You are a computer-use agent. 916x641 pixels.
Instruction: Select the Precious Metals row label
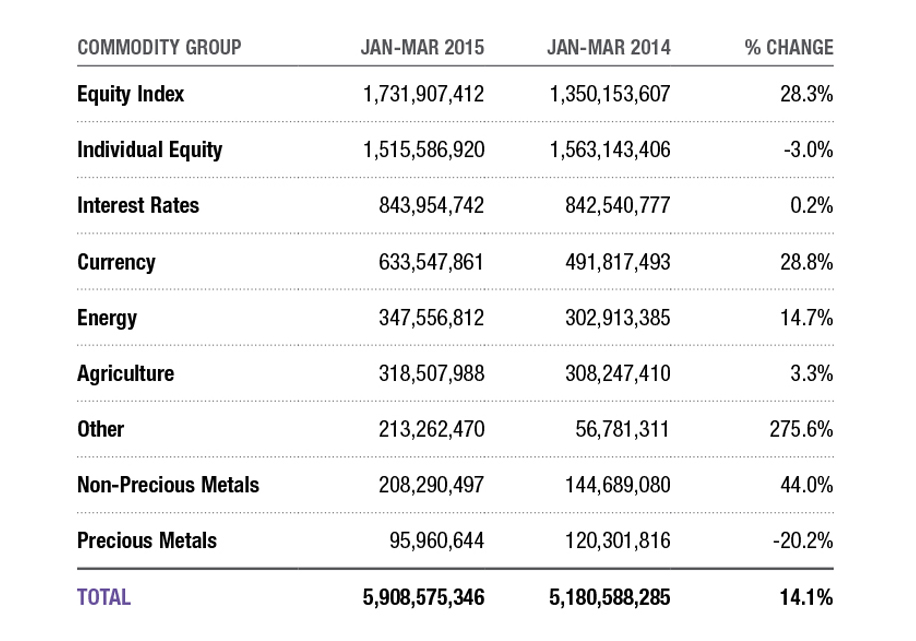pos(147,541)
